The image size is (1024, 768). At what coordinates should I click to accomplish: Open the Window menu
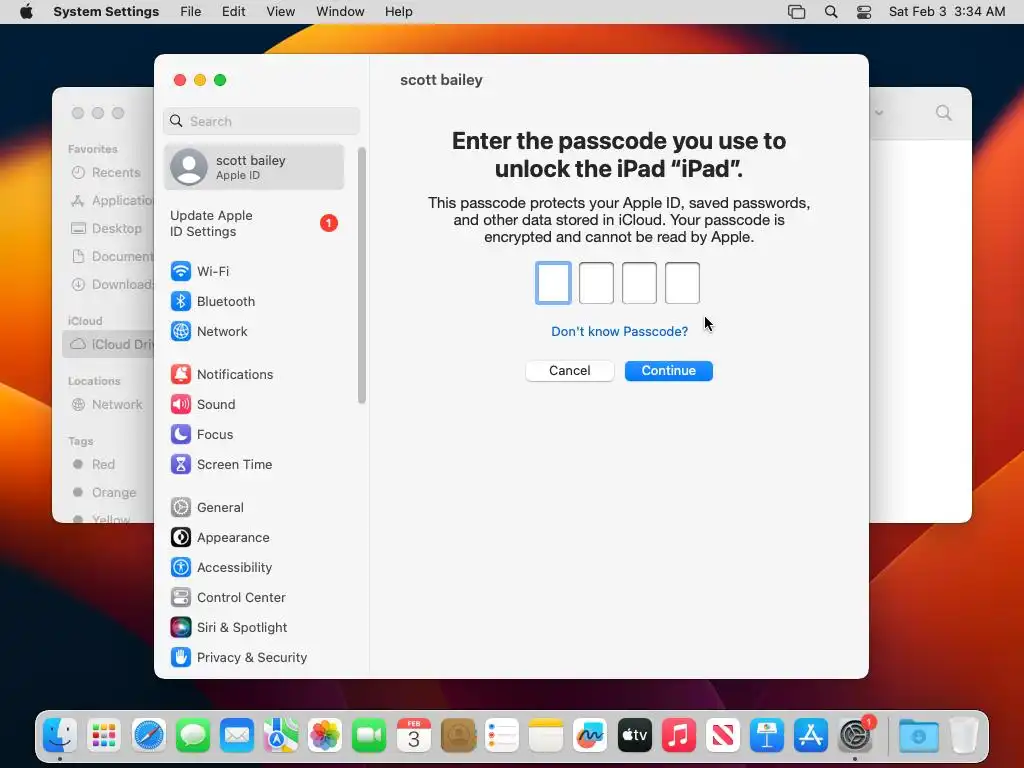click(x=340, y=12)
